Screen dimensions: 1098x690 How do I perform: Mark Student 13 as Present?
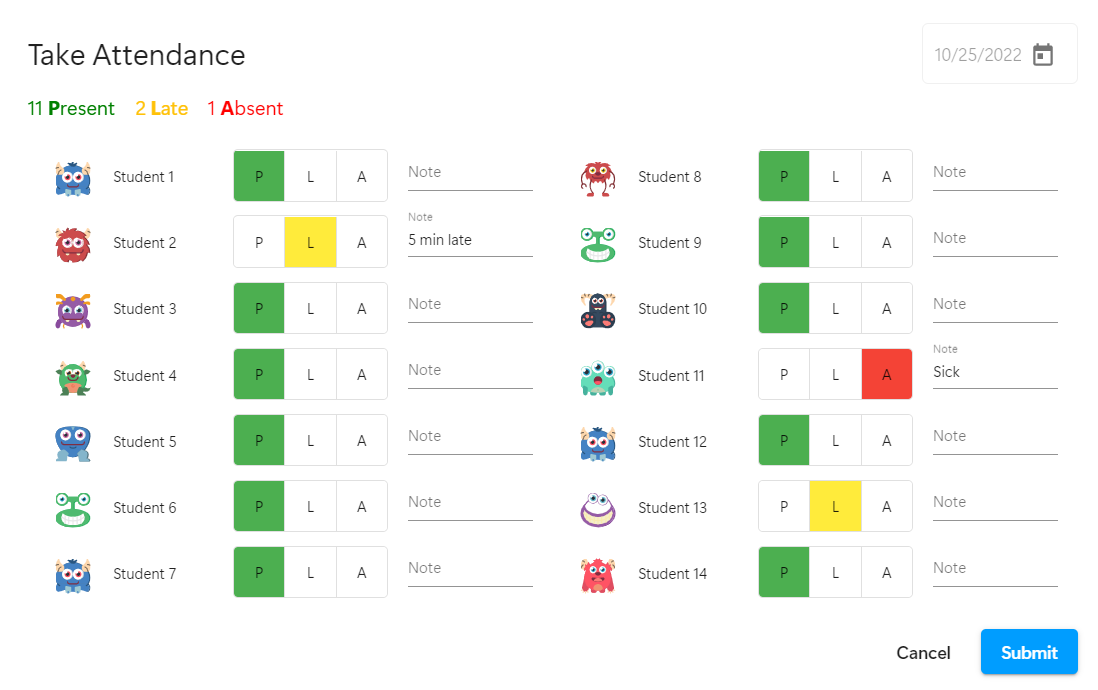(x=784, y=507)
